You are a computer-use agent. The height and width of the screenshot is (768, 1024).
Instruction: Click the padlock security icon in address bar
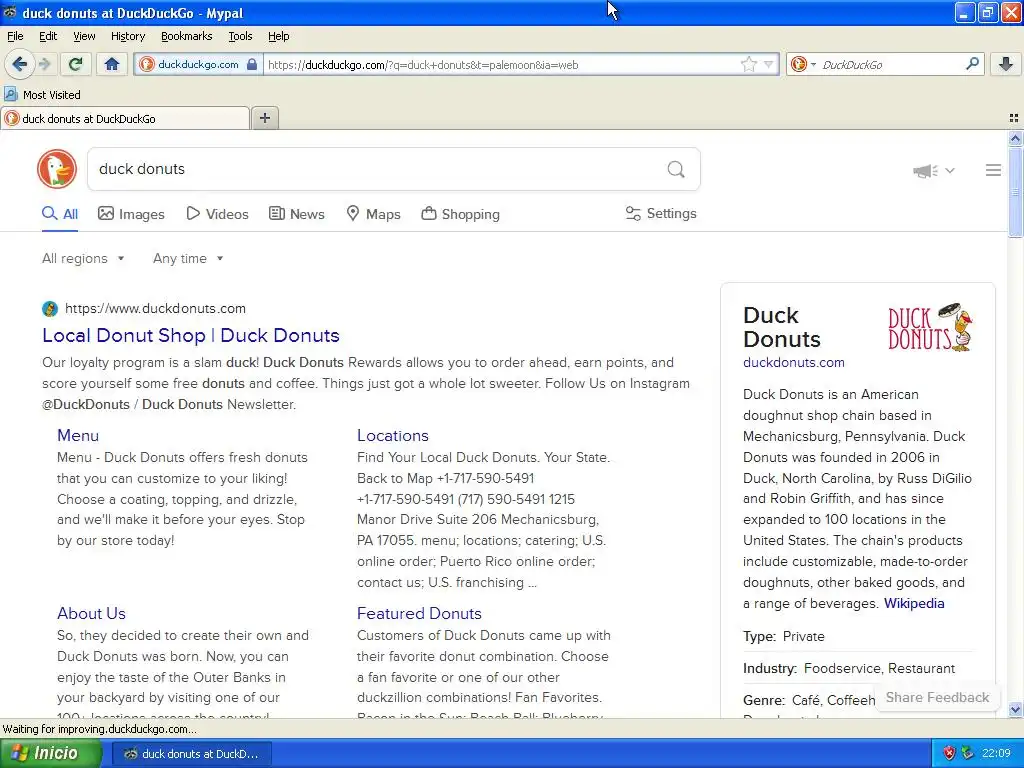tap(252, 65)
